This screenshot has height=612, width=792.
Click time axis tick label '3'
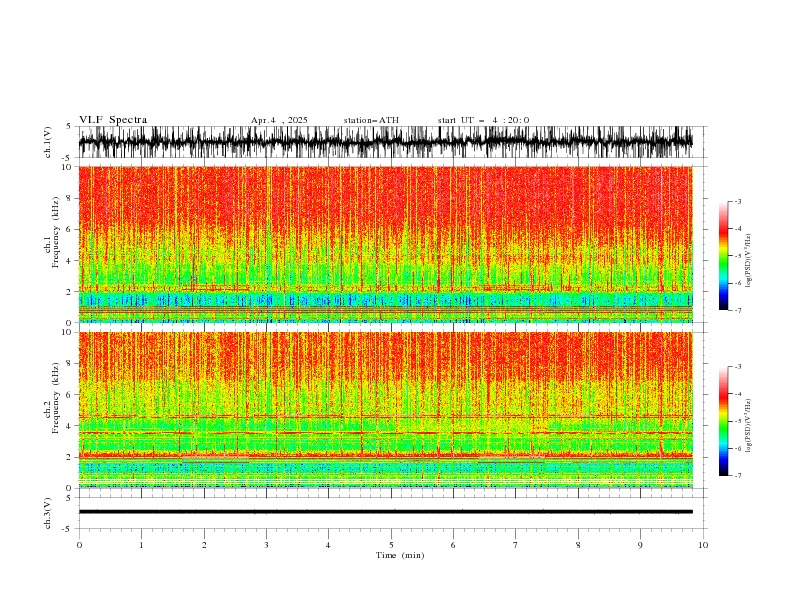coord(266,545)
